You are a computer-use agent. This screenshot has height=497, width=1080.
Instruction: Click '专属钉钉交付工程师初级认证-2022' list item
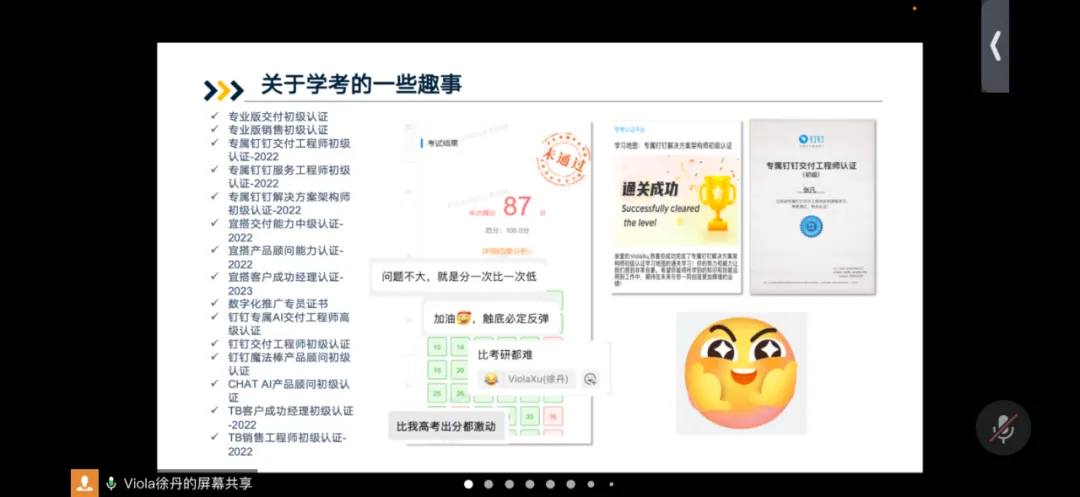[289, 150]
